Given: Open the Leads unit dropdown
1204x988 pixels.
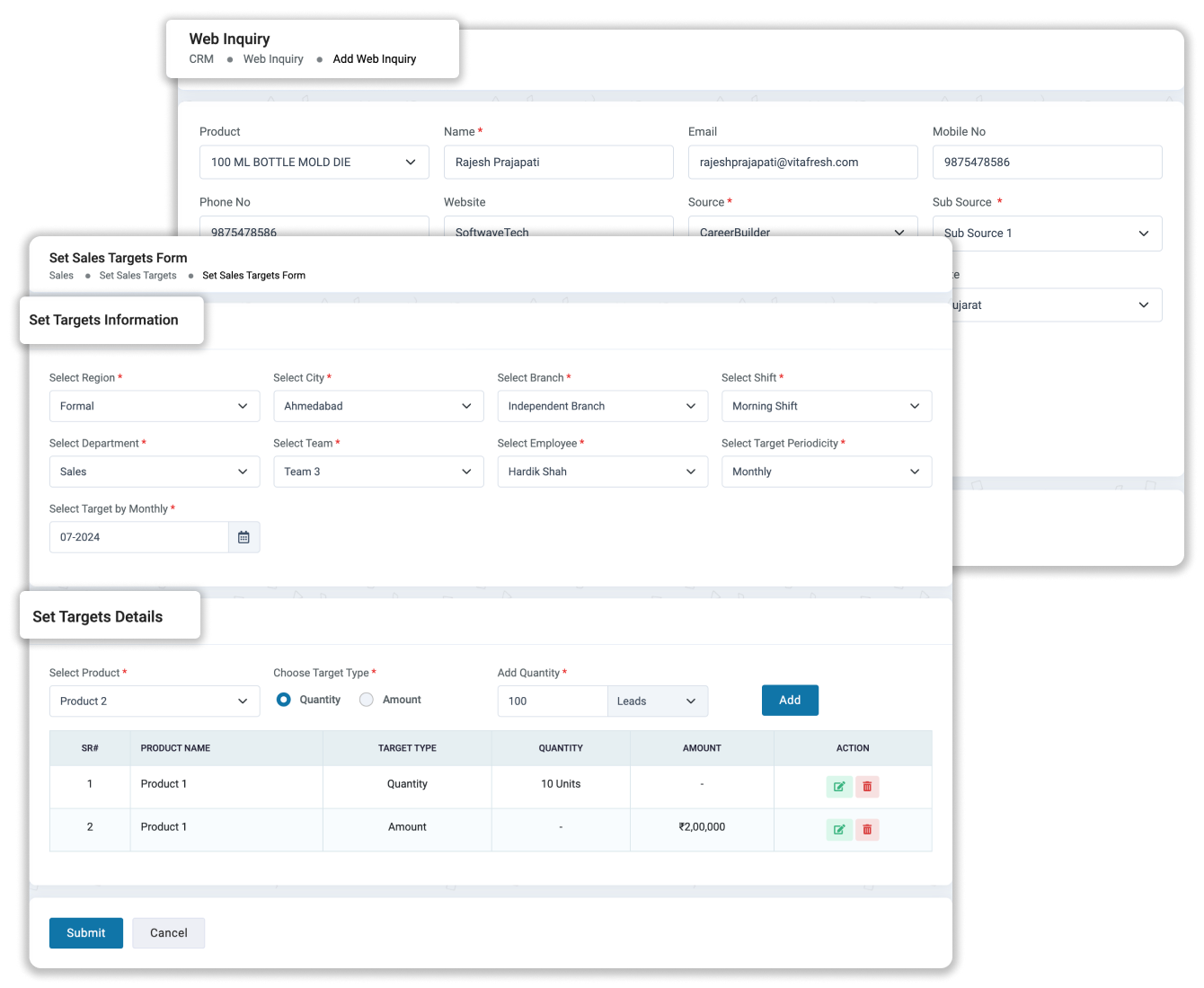Looking at the screenshot, I should [x=657, y=701].
